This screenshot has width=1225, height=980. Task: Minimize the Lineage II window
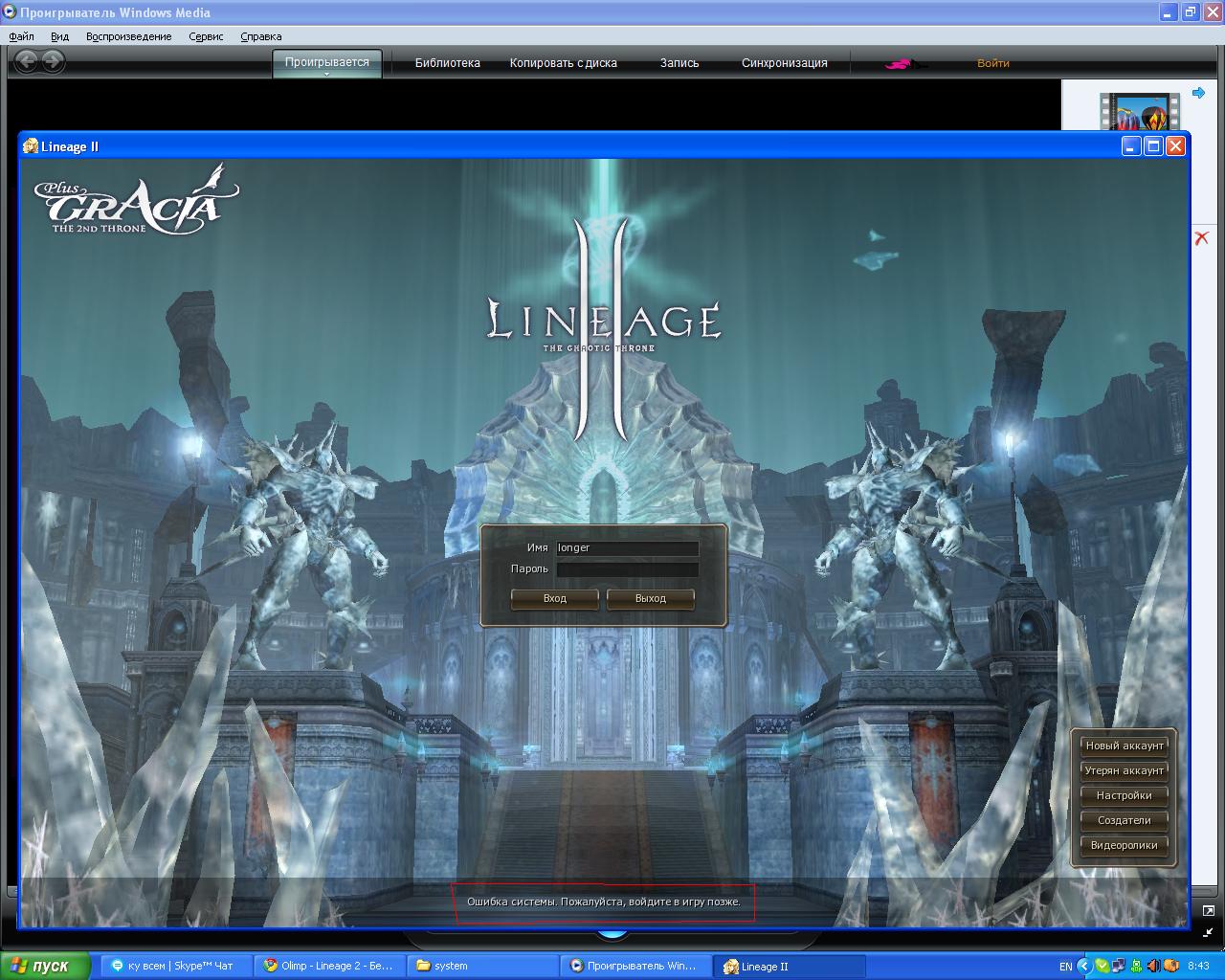coord(1132,146)
